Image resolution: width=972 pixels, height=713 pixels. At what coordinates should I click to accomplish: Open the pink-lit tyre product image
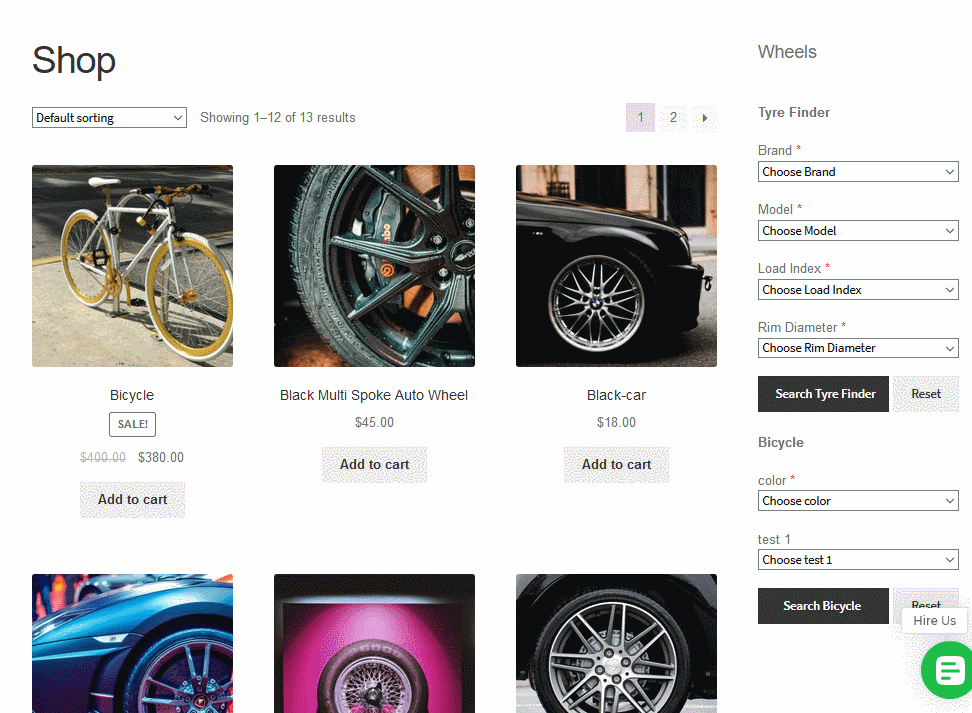[374, 644]
